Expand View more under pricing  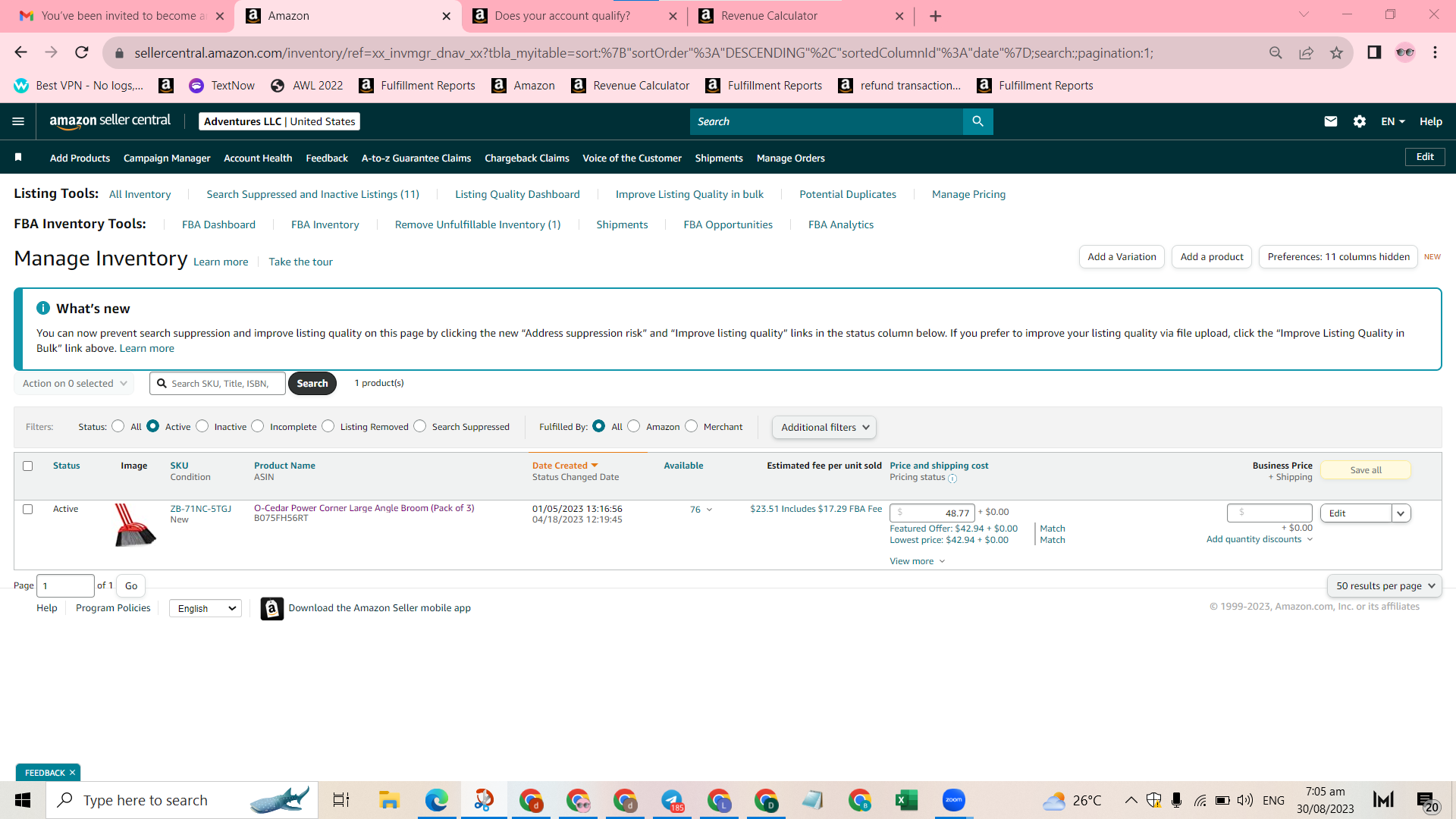pos(918,561)
